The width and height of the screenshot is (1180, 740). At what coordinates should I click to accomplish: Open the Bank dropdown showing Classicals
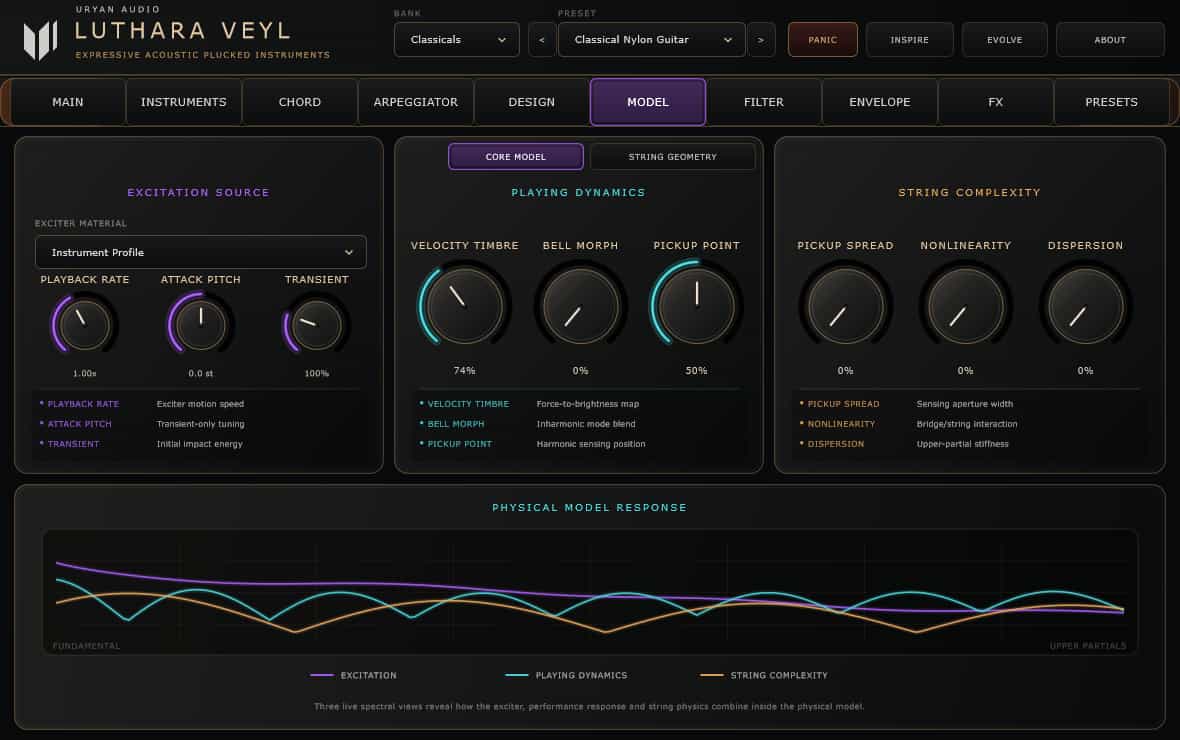pyautogui.click(x=457, y=40)
